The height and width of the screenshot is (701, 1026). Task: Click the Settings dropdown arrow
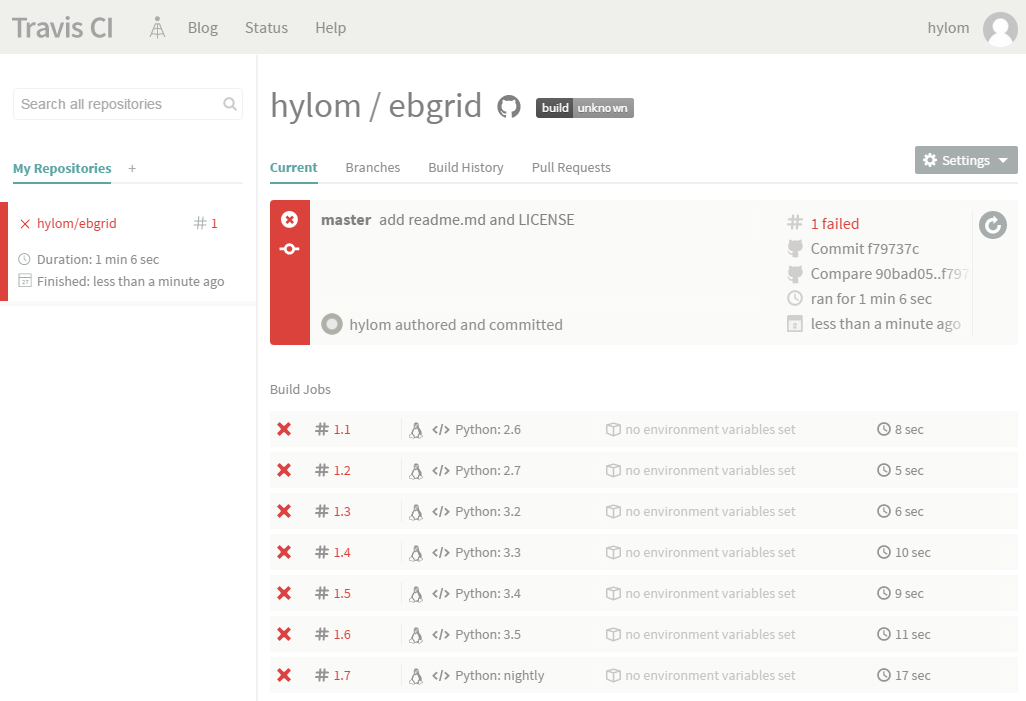pyautogui.click(x=1003, y=160)
